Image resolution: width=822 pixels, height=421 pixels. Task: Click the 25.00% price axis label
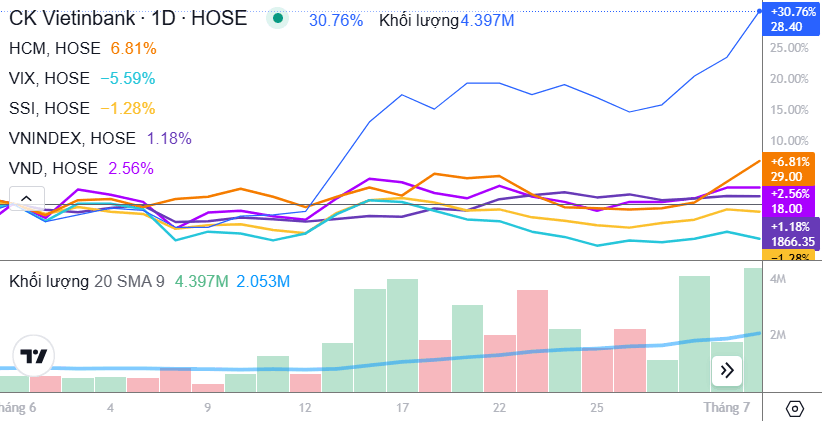coord(789,48)
